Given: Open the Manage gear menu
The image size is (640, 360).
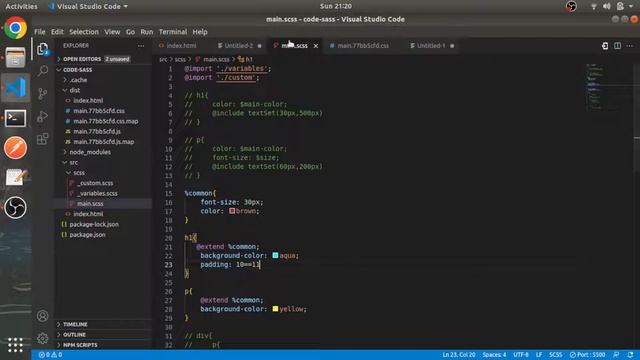Looking at the screenshot, I should (x=42, y=338).
